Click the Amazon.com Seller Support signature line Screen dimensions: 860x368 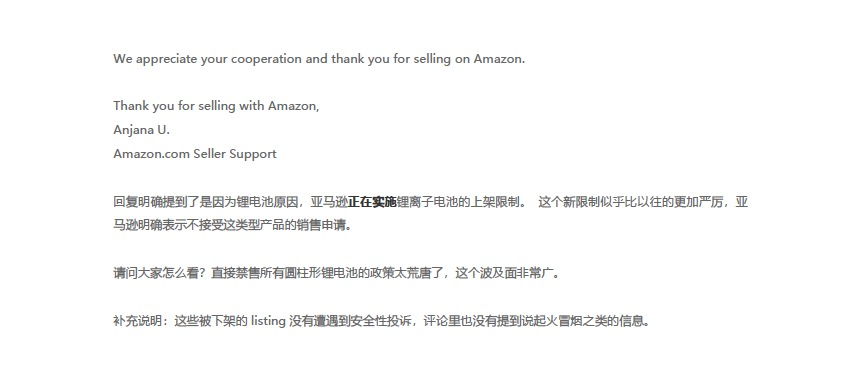tap(195, 154)
